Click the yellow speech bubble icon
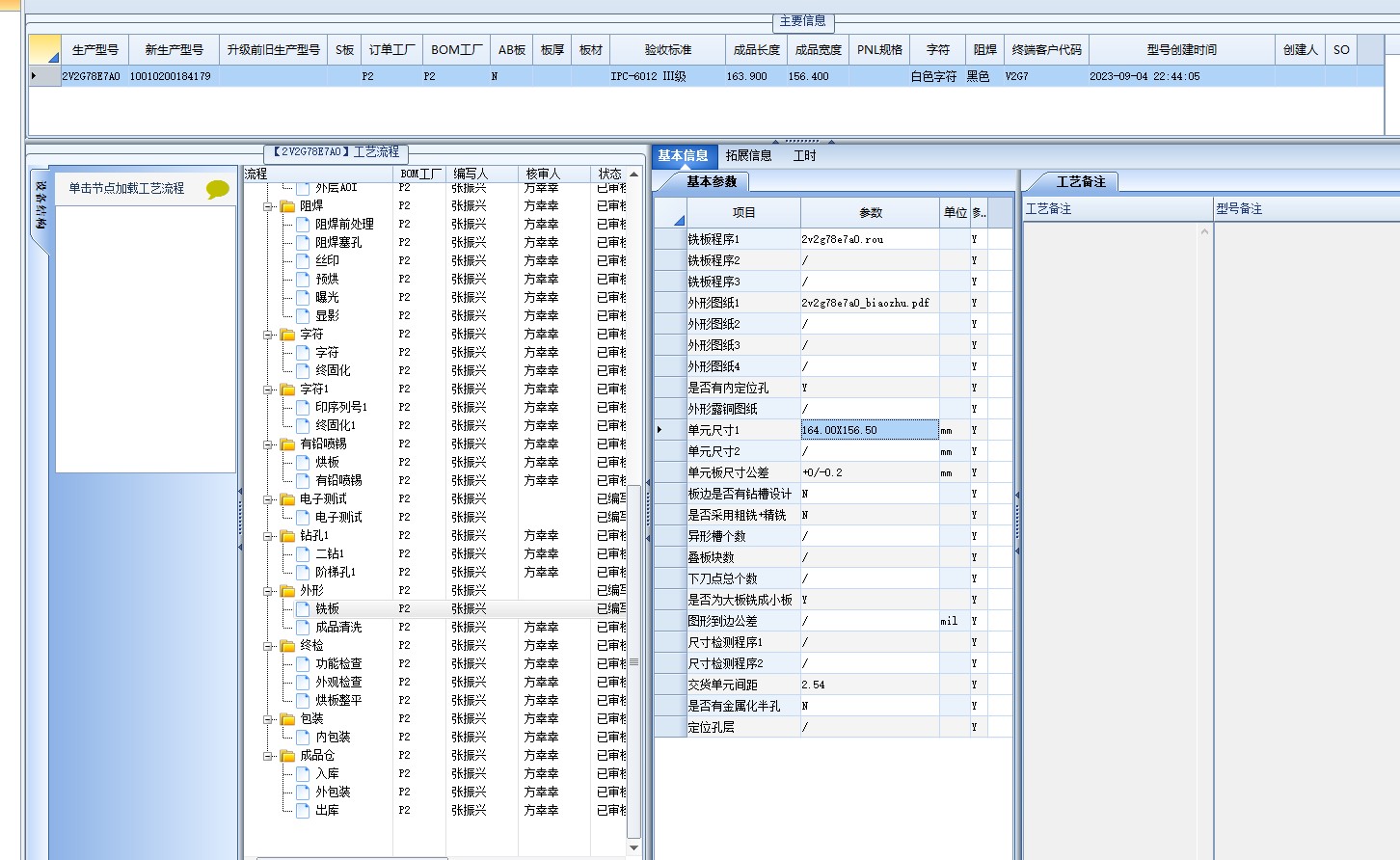 click(218, 189)
